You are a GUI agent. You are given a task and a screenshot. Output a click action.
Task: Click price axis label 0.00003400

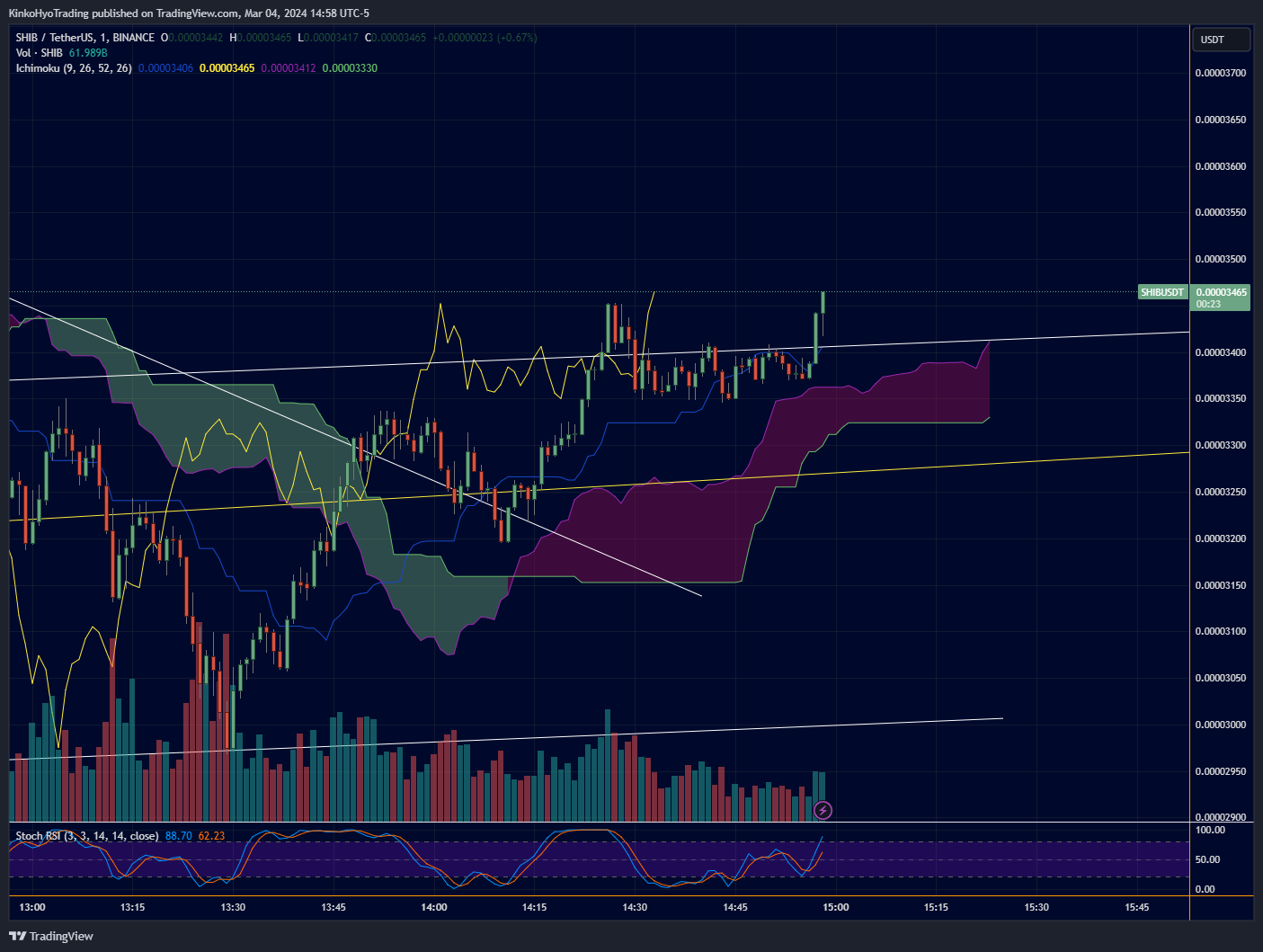coord(1221,352)
